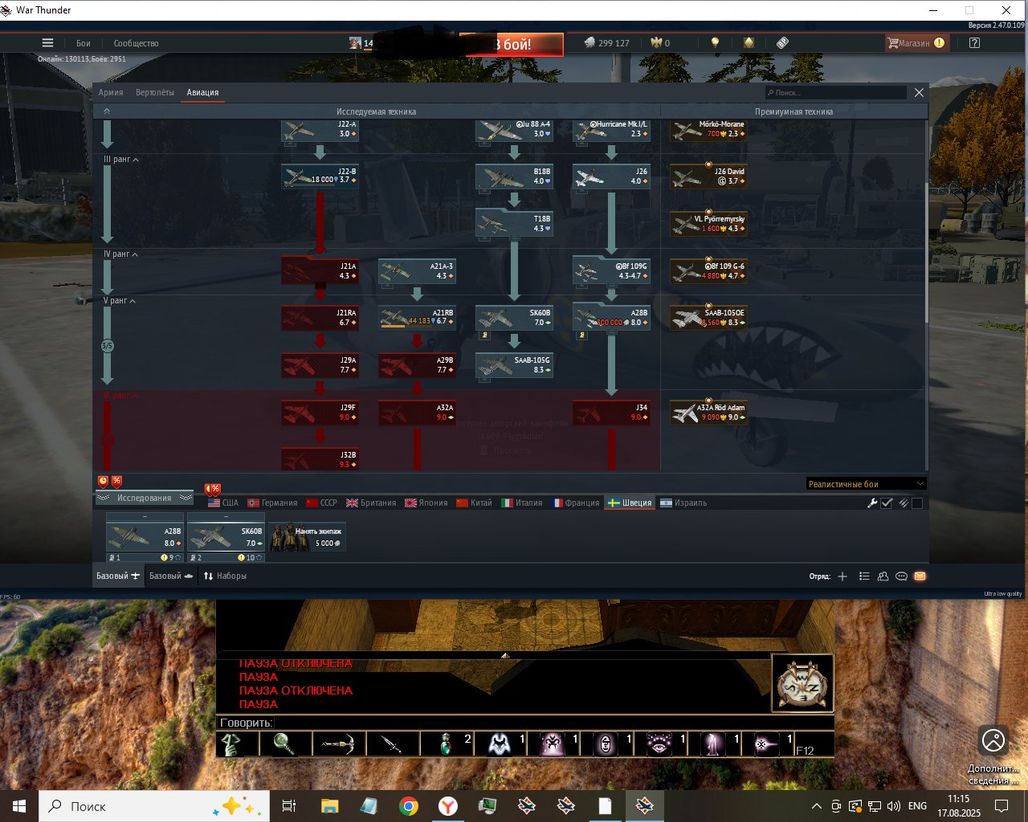Select the A28B crew slot card
This screenshot has width=1028, height=822.
(x=144, y=538)
